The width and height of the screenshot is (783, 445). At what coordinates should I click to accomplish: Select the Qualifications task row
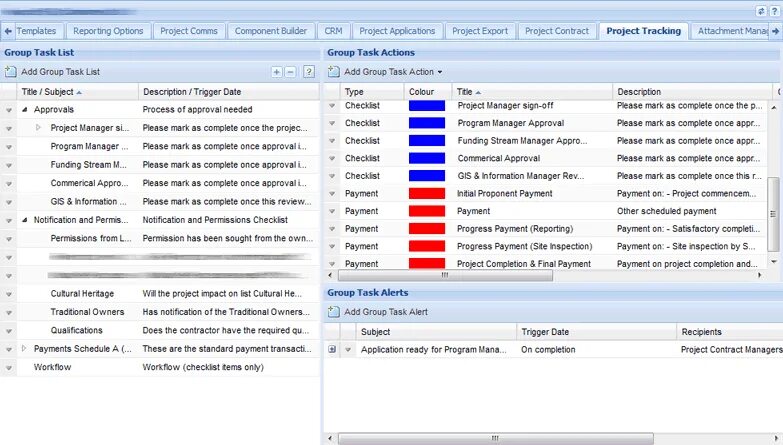(160, 331)
